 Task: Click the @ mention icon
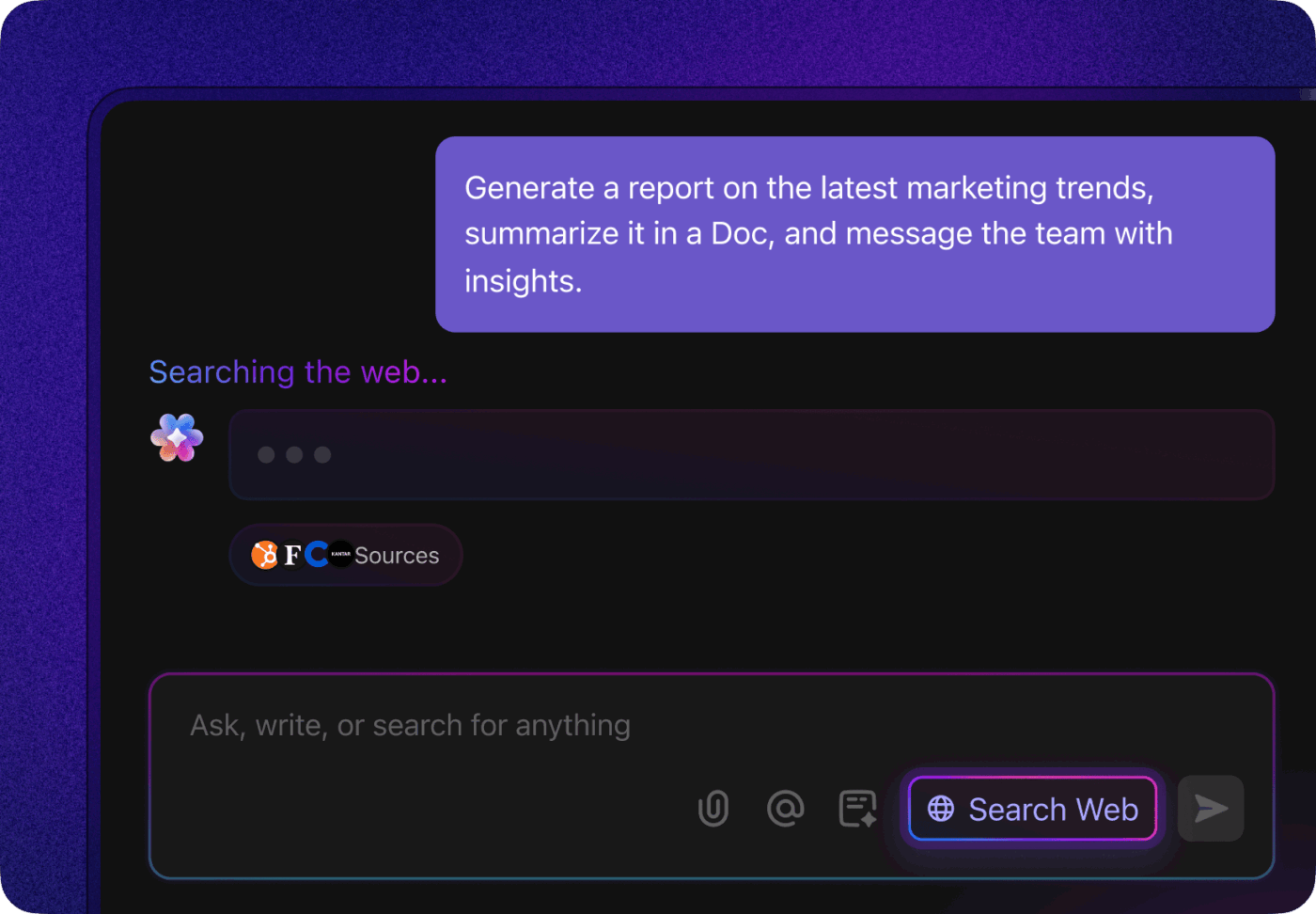tap(785, 808)
